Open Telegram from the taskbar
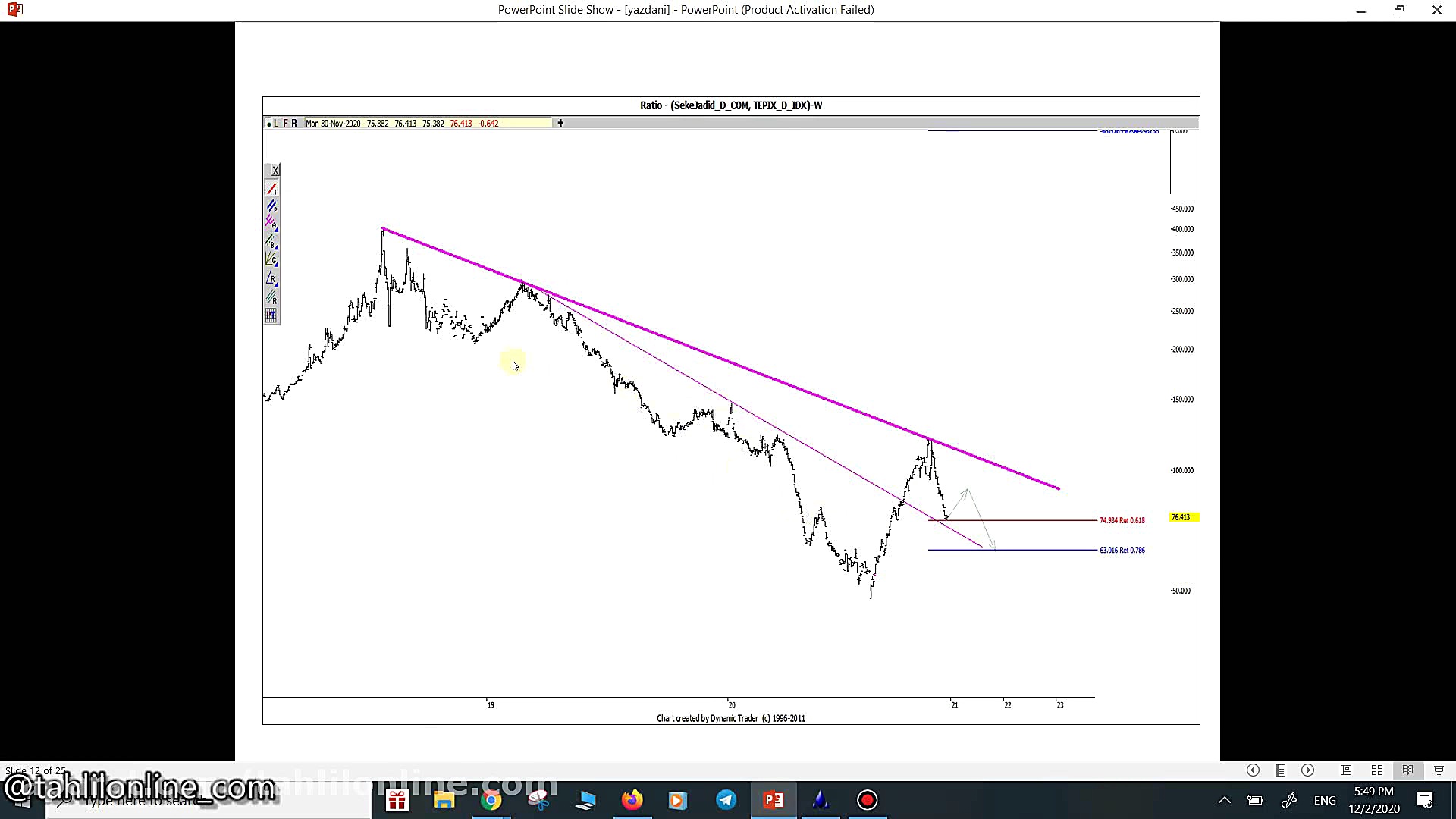The height and width of the screenshot is (819, 1456). pos(726,800)
